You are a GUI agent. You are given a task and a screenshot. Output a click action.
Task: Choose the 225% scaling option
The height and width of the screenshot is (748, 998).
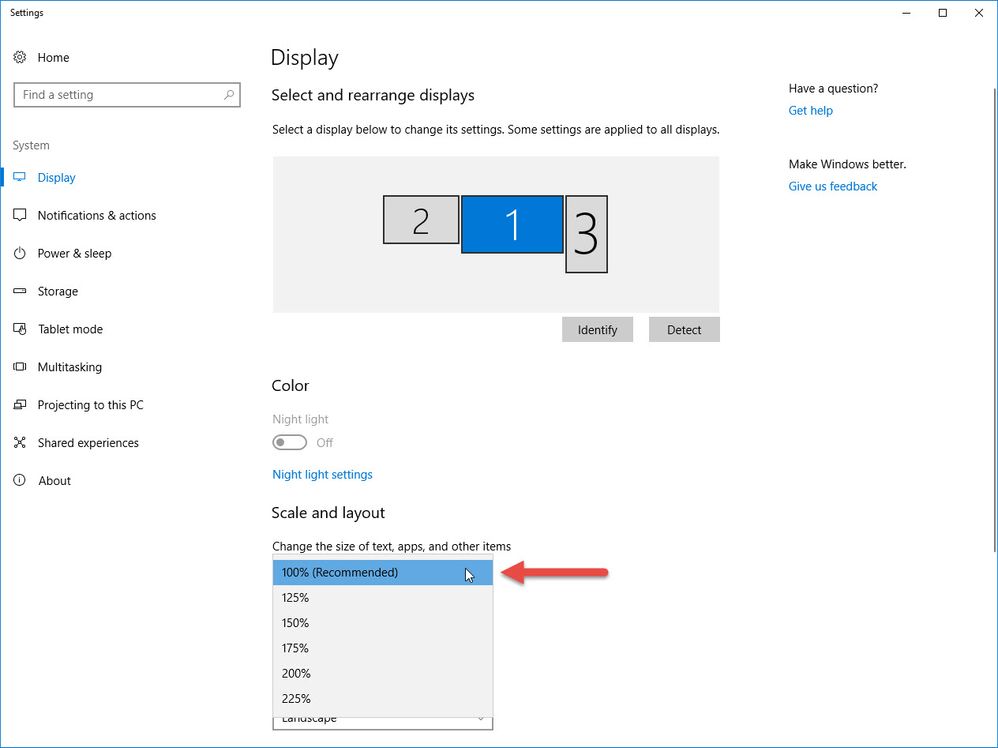pyautogui.click(x=383, y=698)
